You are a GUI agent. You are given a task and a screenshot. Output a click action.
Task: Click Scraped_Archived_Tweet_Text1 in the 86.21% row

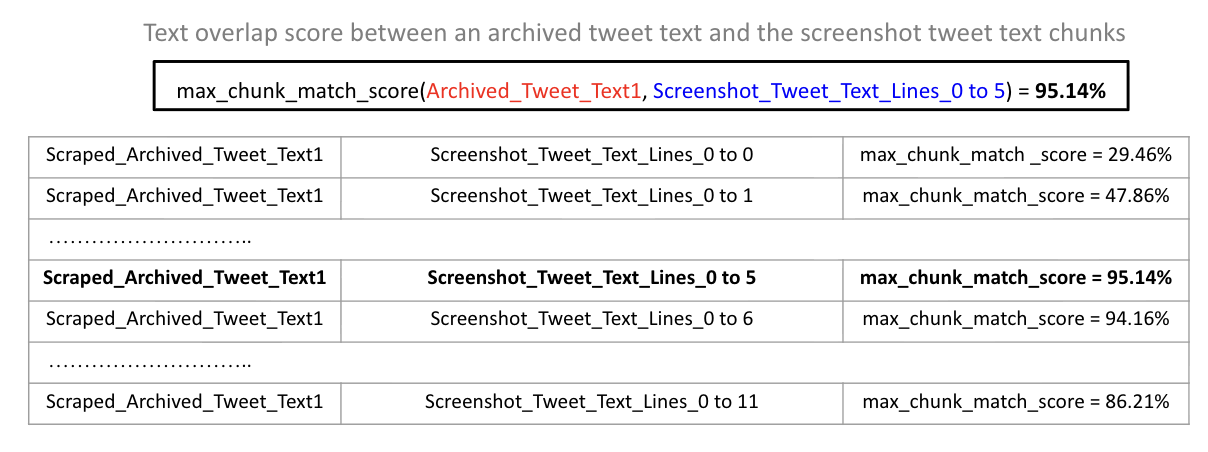pyautogui.click(x=184, y=402)
